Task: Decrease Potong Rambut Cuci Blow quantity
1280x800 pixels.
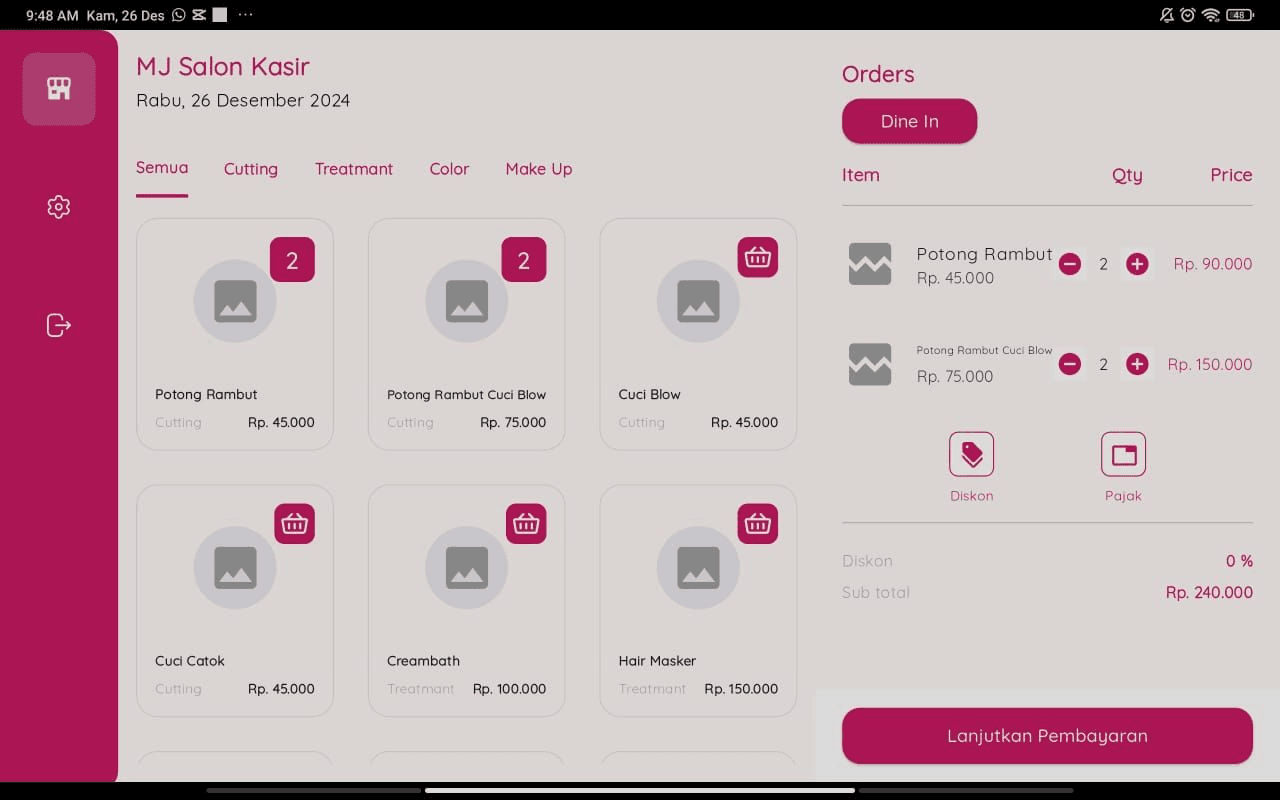Action: (x=1070, y=364)
